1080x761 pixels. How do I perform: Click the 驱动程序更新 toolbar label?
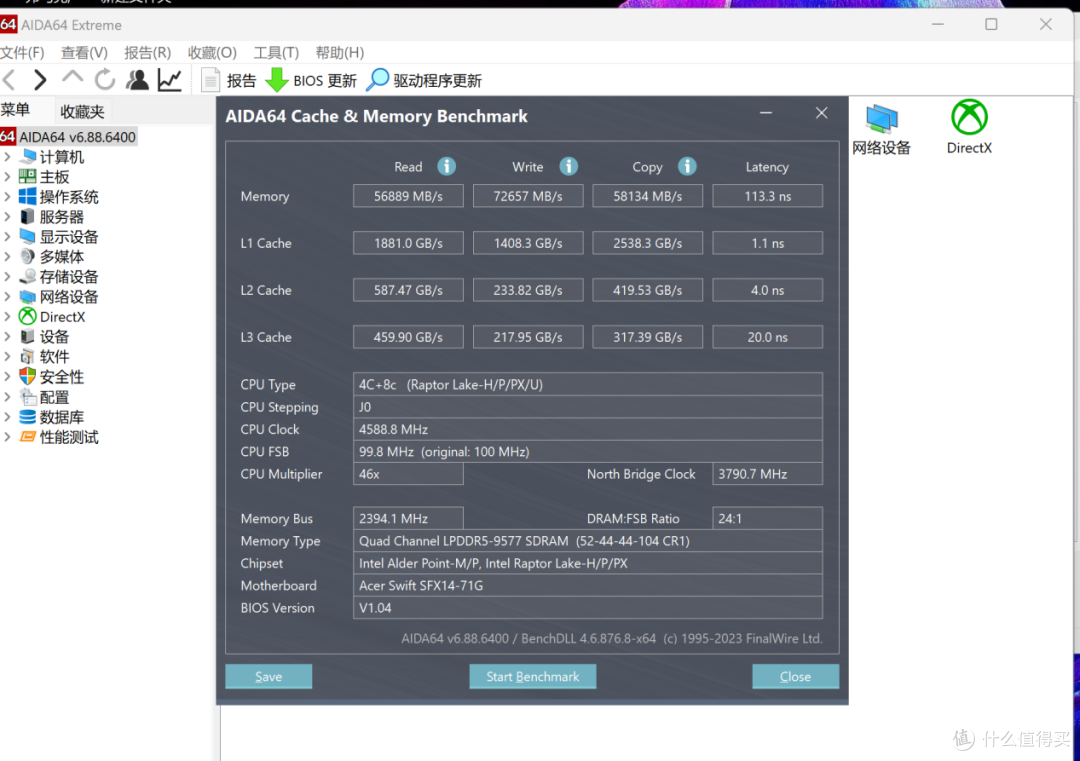[x=437, y=81]
